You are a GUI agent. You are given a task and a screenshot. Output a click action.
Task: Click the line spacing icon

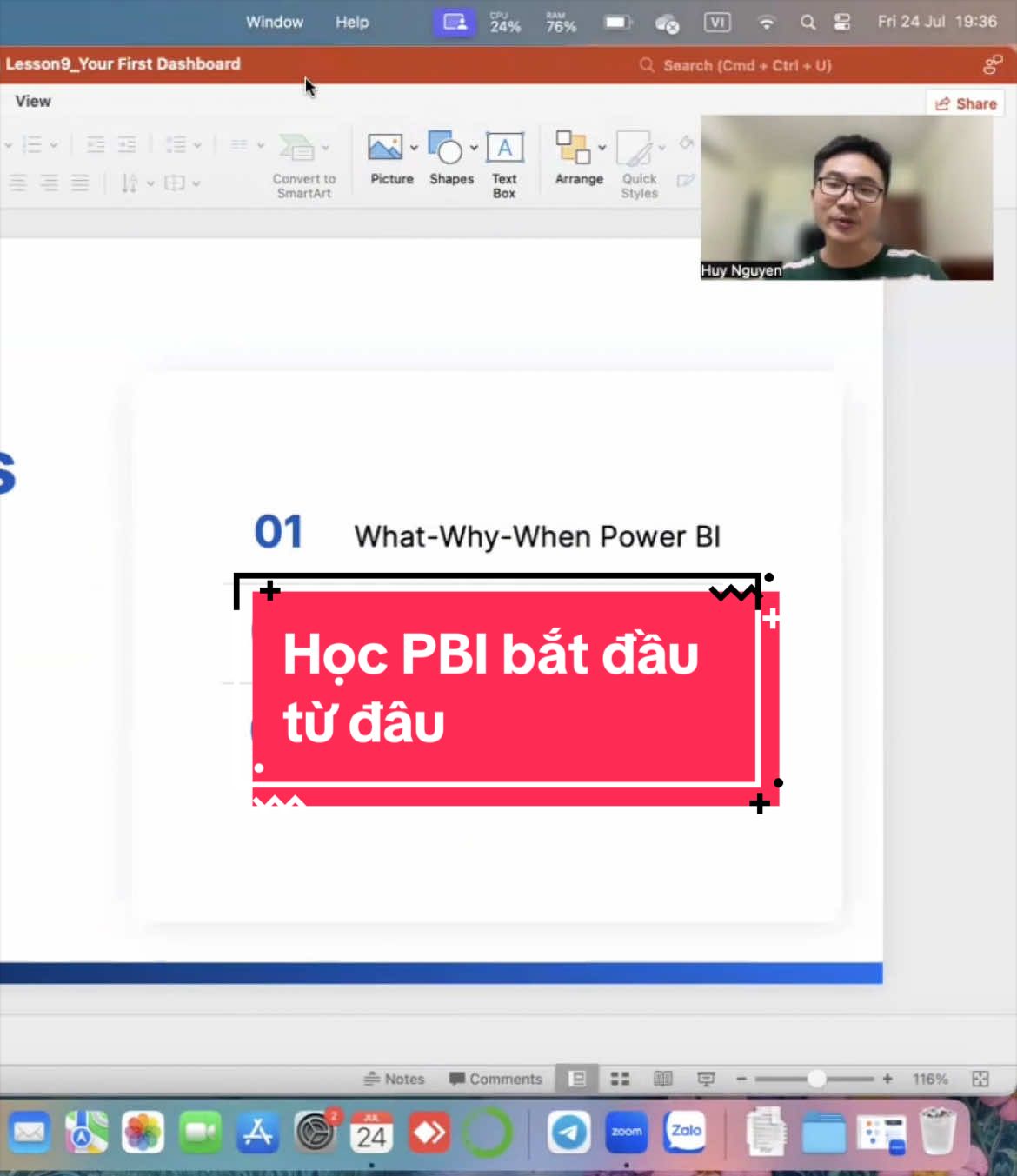tap(176, 144)
